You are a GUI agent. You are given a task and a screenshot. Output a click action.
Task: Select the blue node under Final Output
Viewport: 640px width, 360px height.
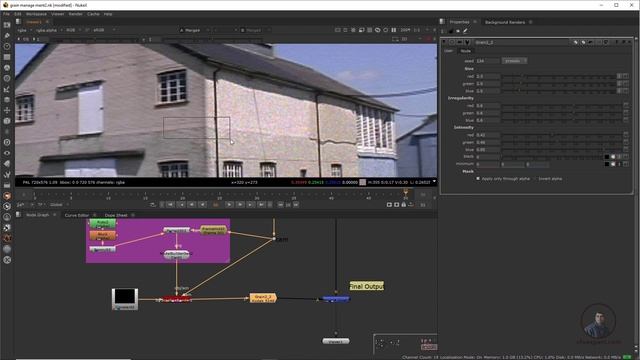(336, 299)
